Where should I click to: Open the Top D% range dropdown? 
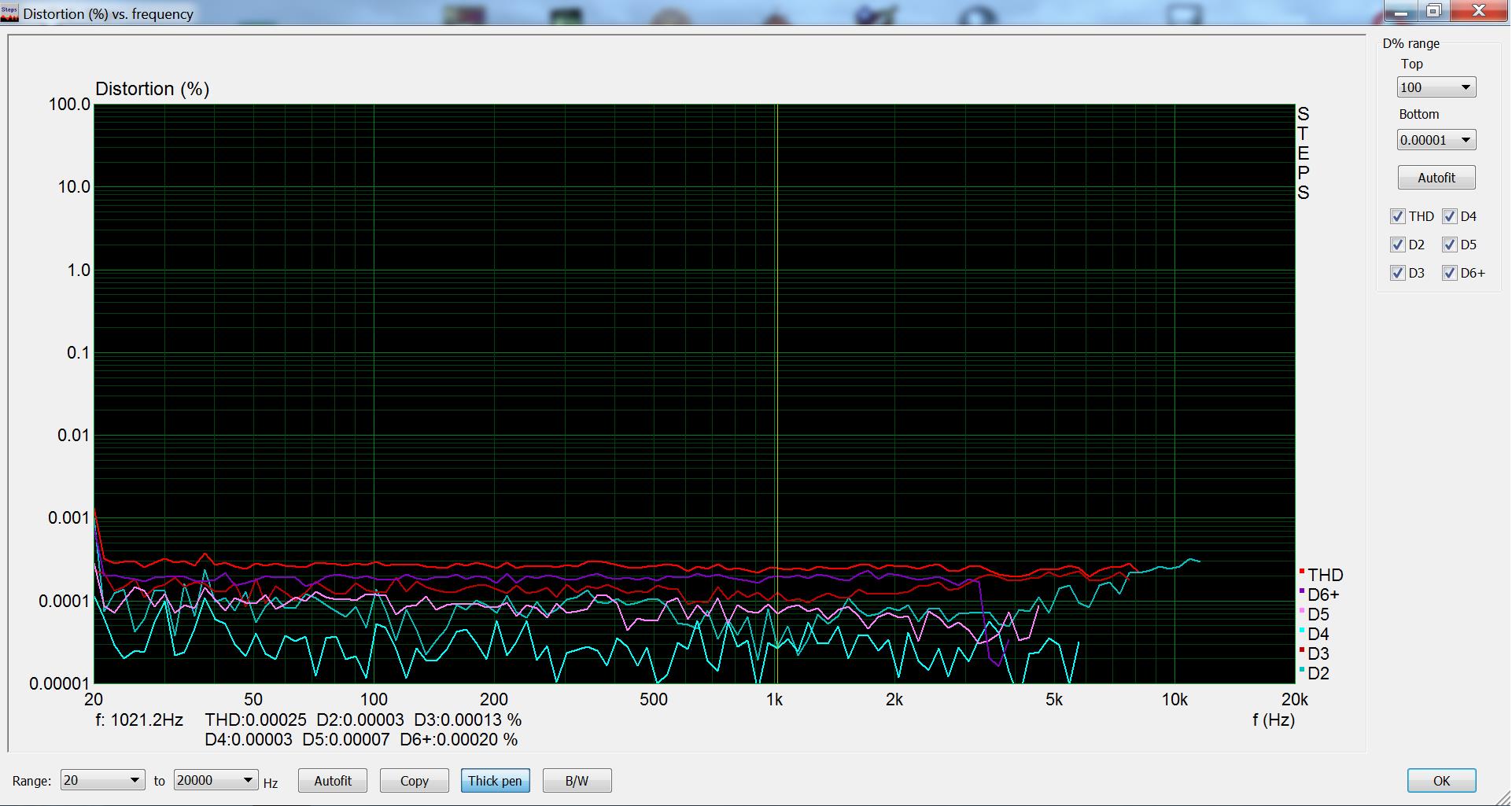click(1436, 87)
